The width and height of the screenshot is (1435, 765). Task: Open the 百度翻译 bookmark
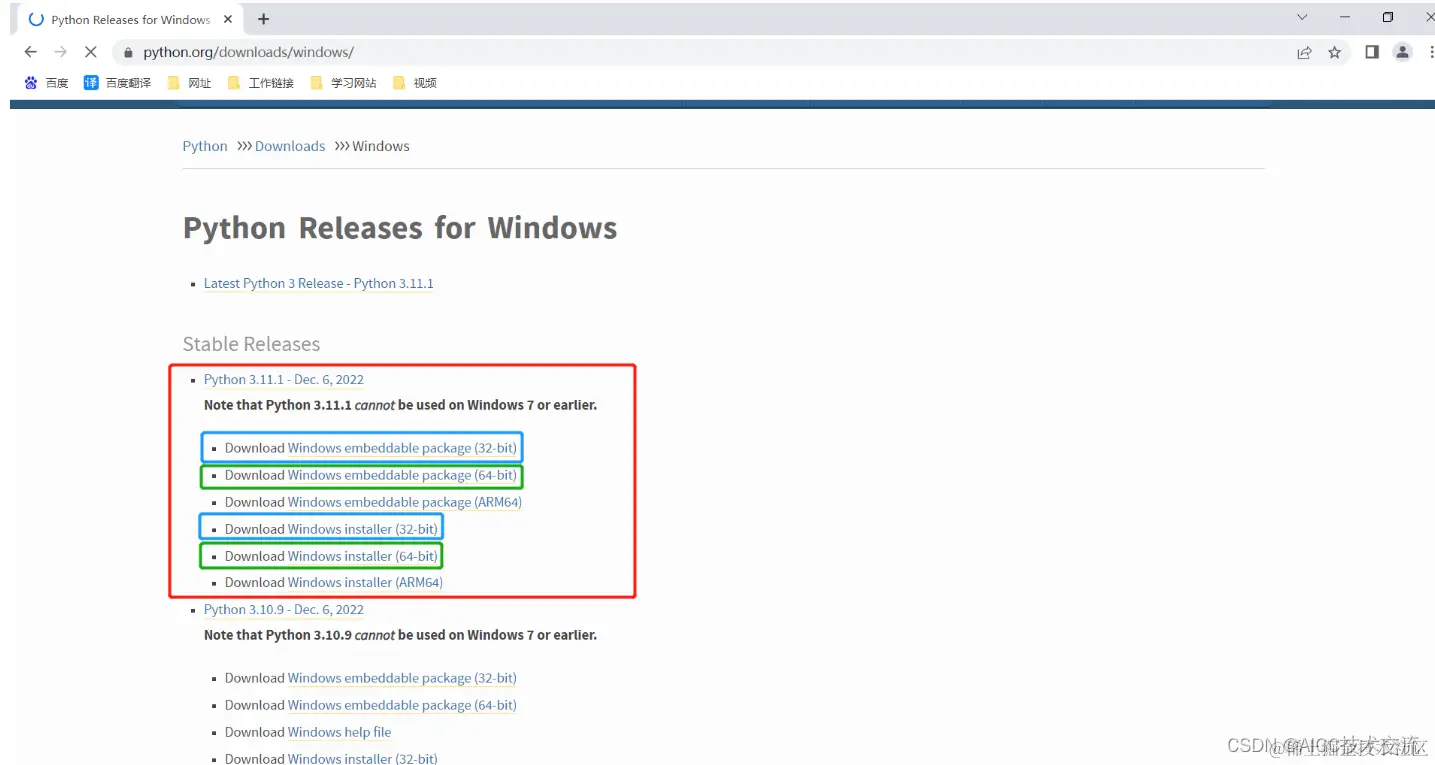coord(117,83)
